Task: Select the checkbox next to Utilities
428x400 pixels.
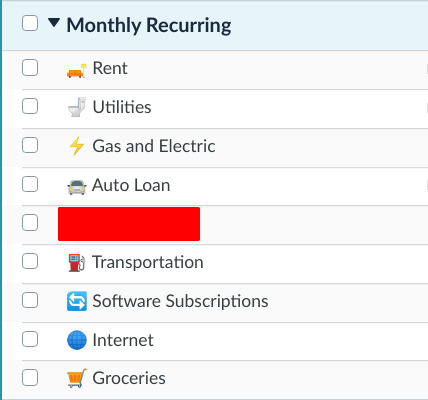Action: click(30, 106)
